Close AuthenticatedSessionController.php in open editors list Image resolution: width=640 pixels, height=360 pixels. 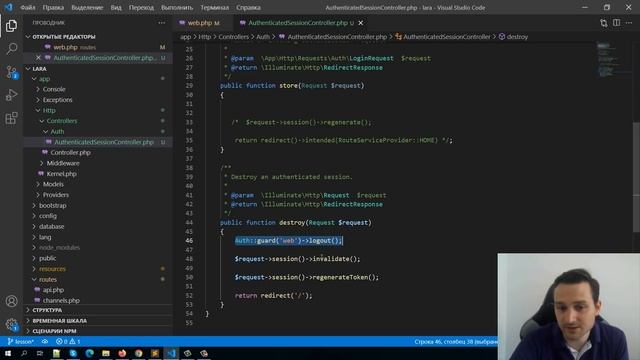[38, 58]
